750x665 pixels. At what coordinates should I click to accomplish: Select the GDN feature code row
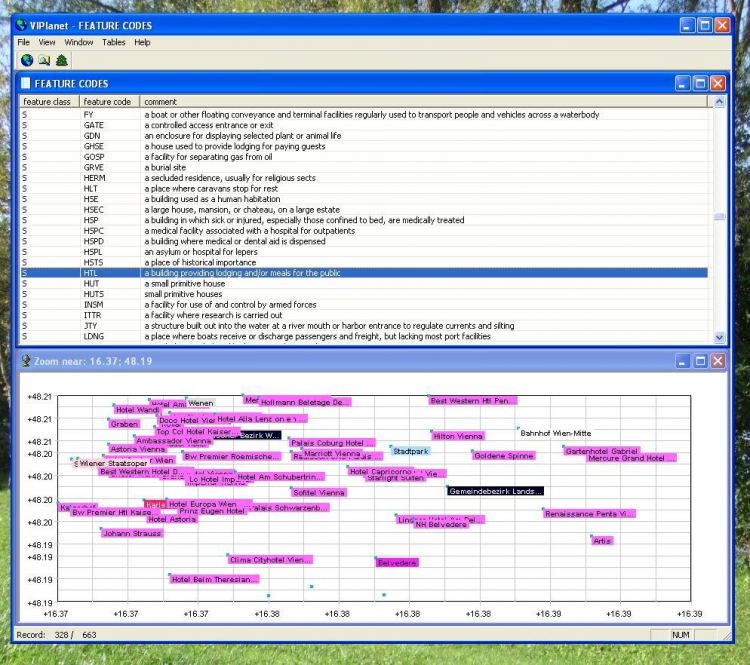coord(364,135)
